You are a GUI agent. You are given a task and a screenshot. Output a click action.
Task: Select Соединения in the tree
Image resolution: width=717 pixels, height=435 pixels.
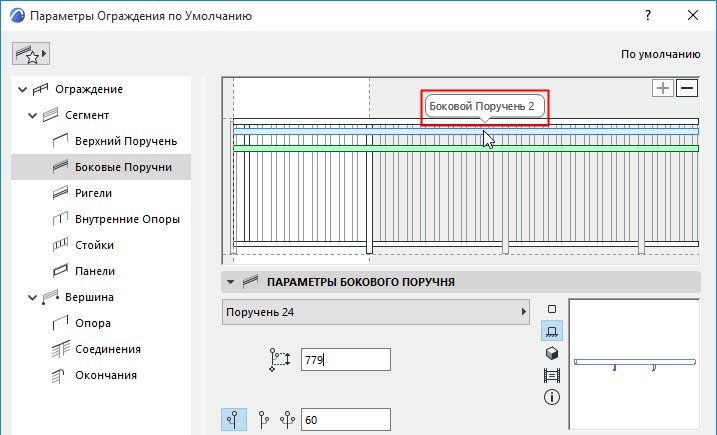(108, 349)
